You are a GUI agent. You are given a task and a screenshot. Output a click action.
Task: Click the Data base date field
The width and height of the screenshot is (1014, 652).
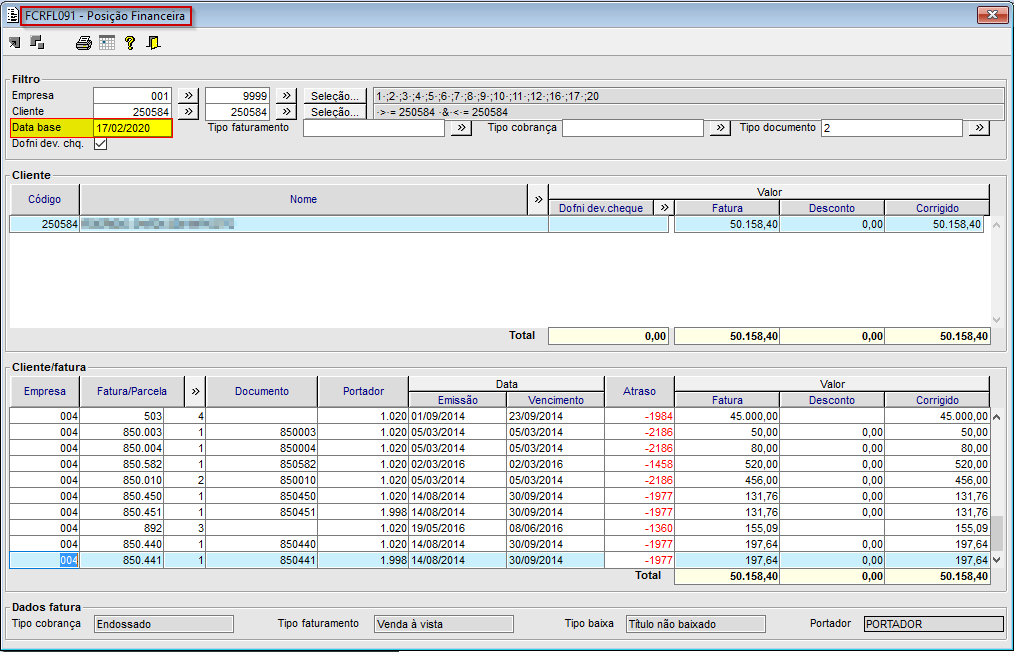coord(132,128)
